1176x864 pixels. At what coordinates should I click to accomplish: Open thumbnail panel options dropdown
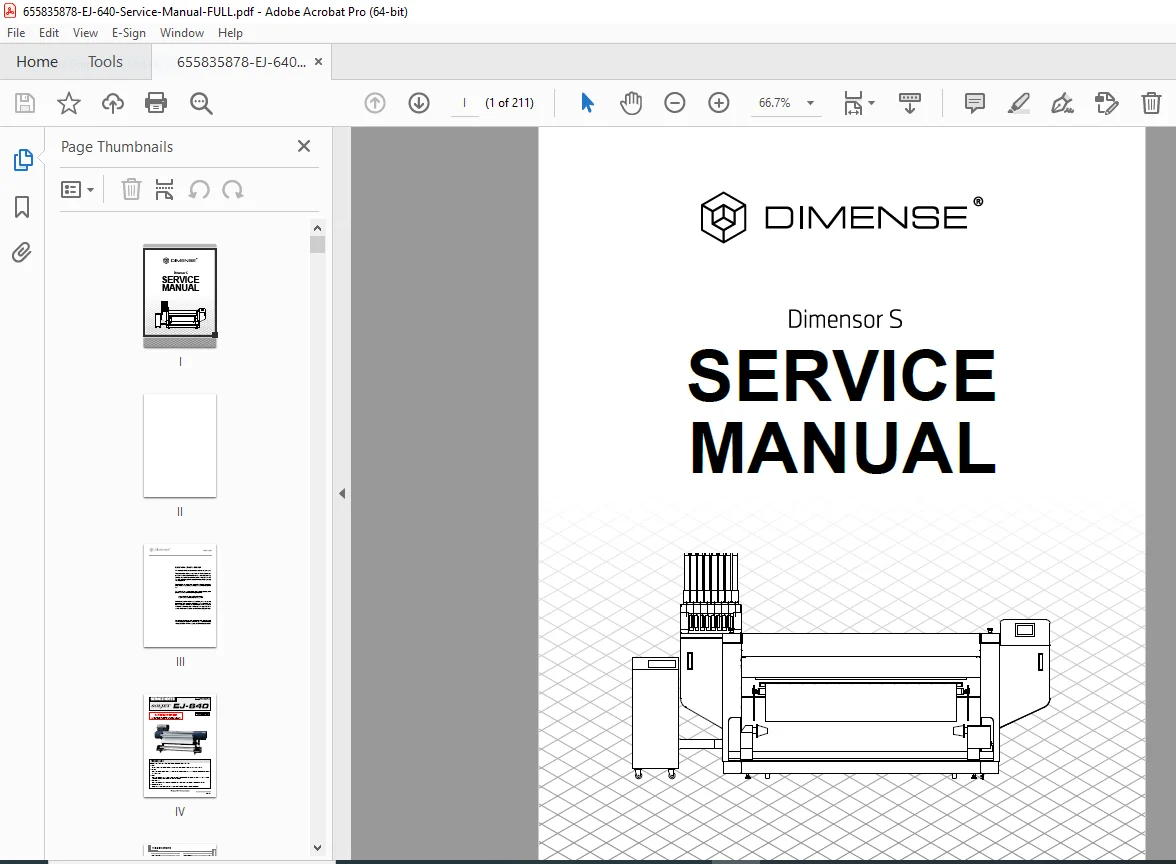[77, 190]
